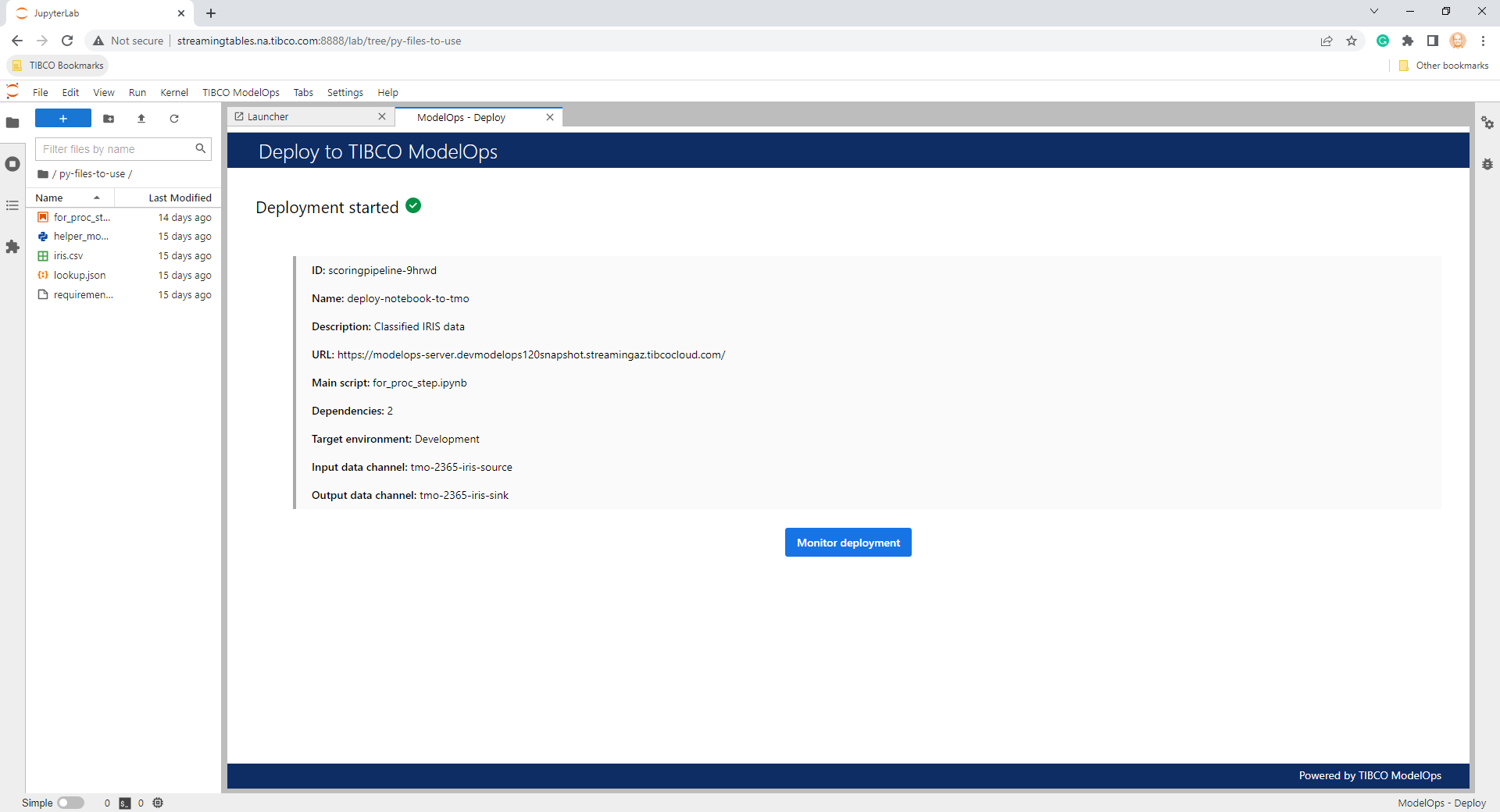The image size is (1500, 812).
Task: Open the Chrome three-dot menu
Action: (x=1483, y=41)
